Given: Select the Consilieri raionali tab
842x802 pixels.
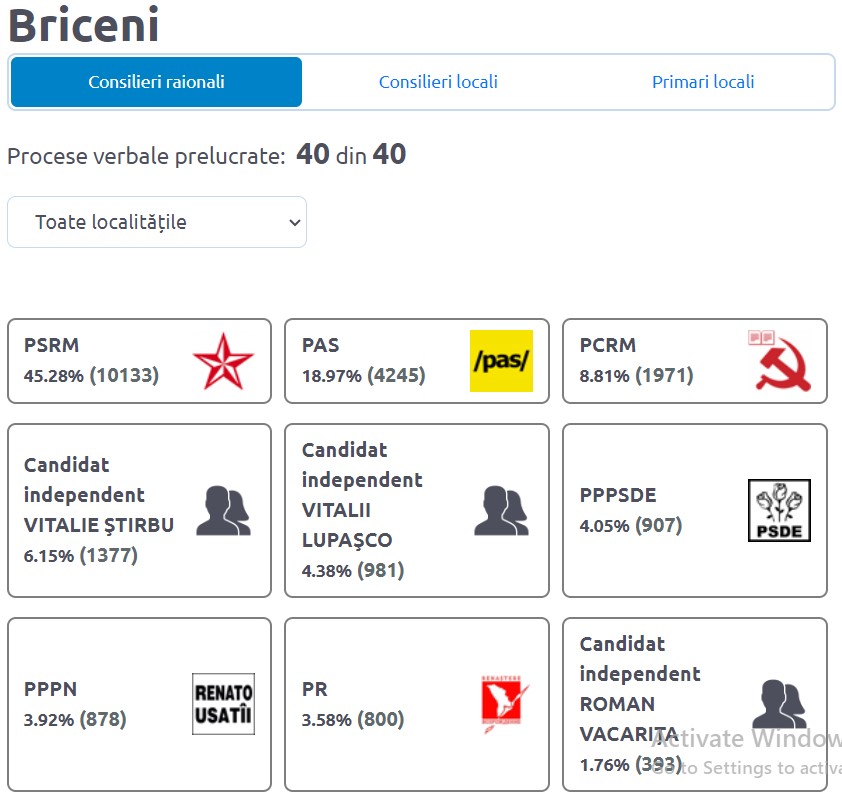Looking at the screenshot, I should click(156, 82).
